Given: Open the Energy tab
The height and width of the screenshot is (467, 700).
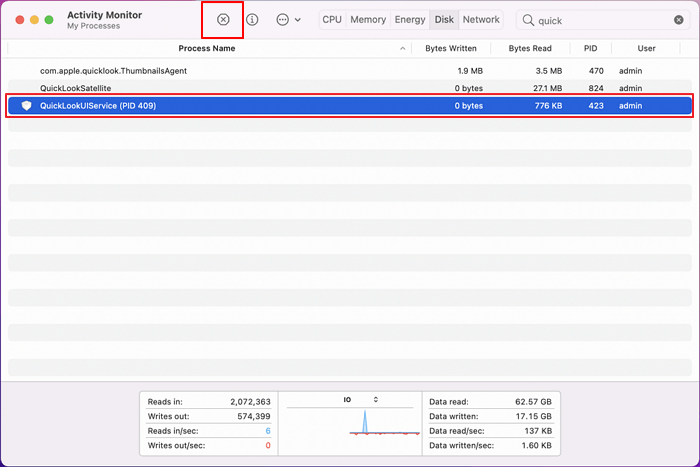Looking at the screenshot, I should click(x=410, y=20).
